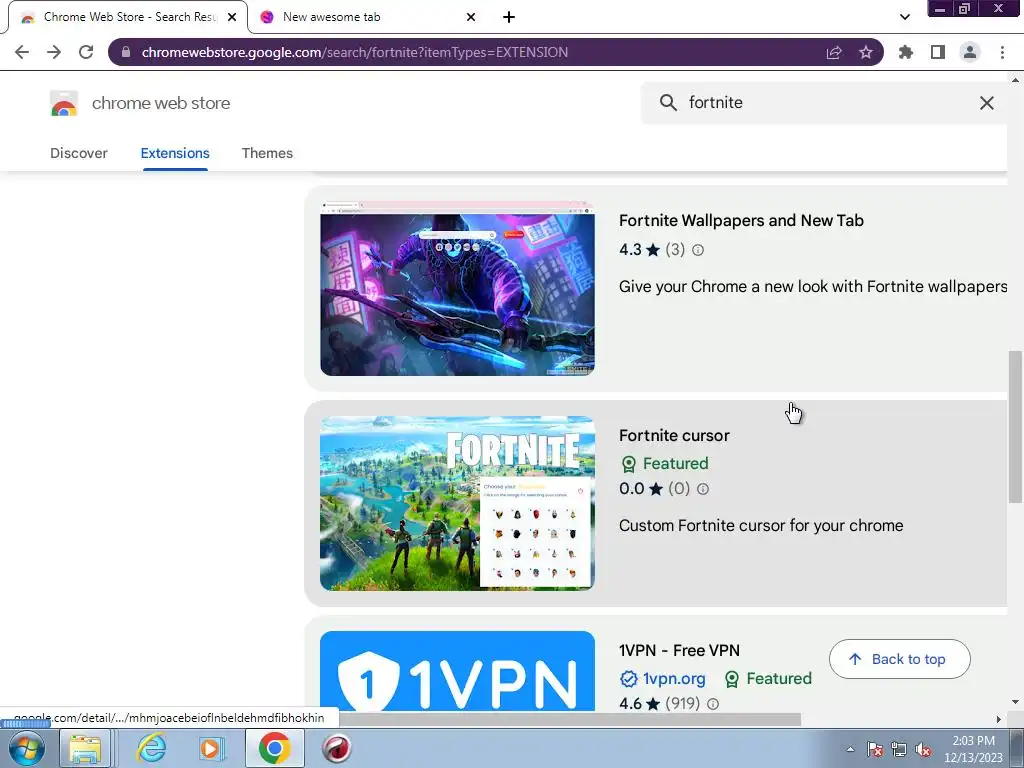The height and width of the screenshot is (768, 1024).
Task: Select the Extensions tab
Action: point(175,153)
